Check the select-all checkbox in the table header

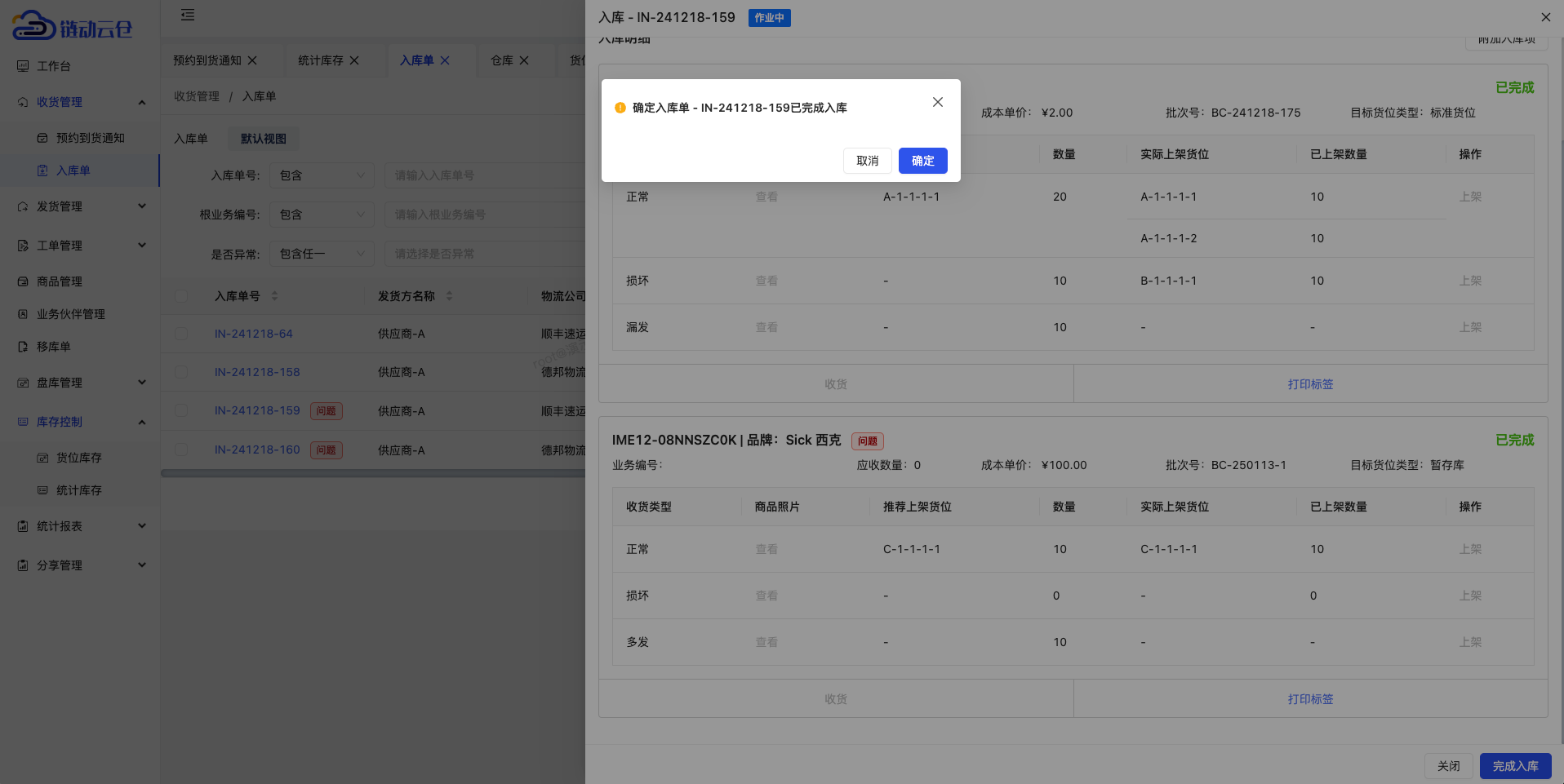tap(181, 296)
